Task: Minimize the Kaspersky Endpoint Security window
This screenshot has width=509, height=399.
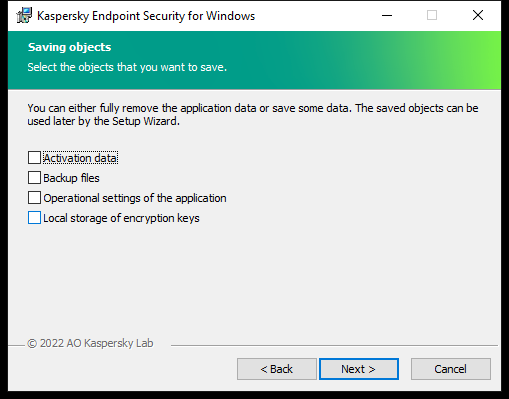Action: point(387,15)
